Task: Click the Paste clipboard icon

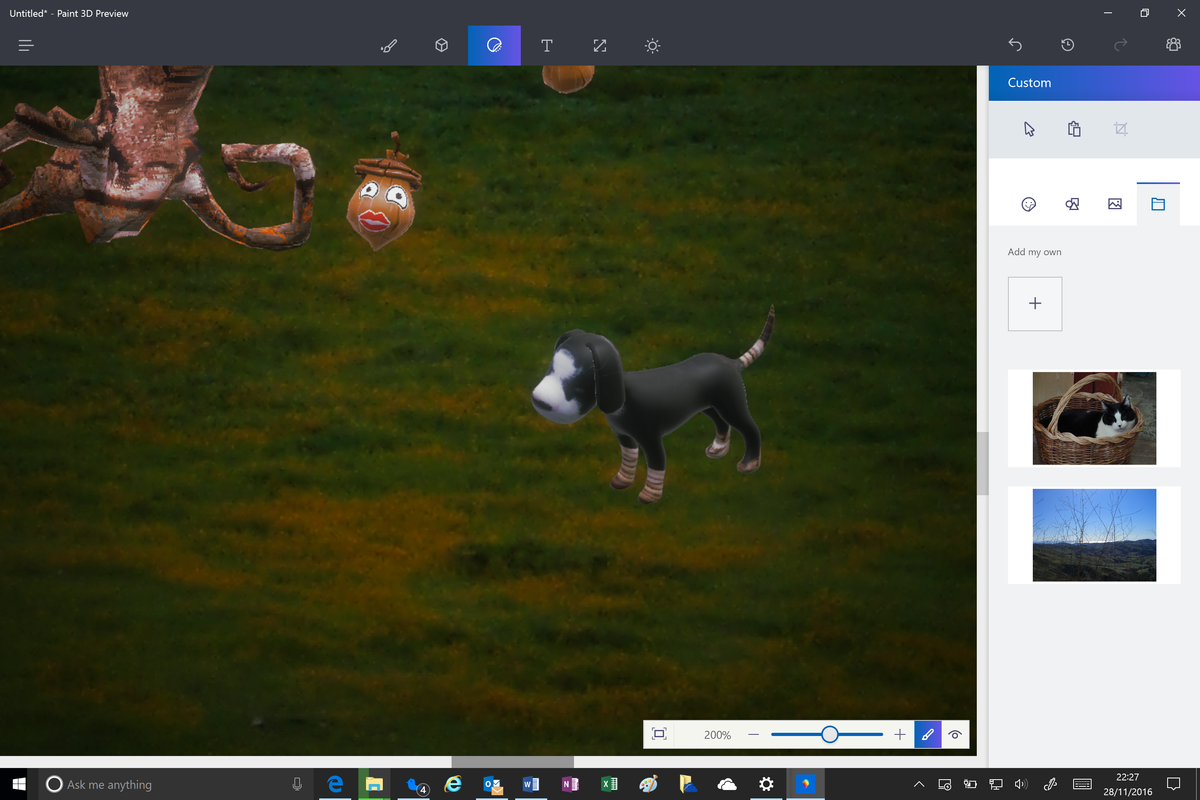Action: point(1074,129)
